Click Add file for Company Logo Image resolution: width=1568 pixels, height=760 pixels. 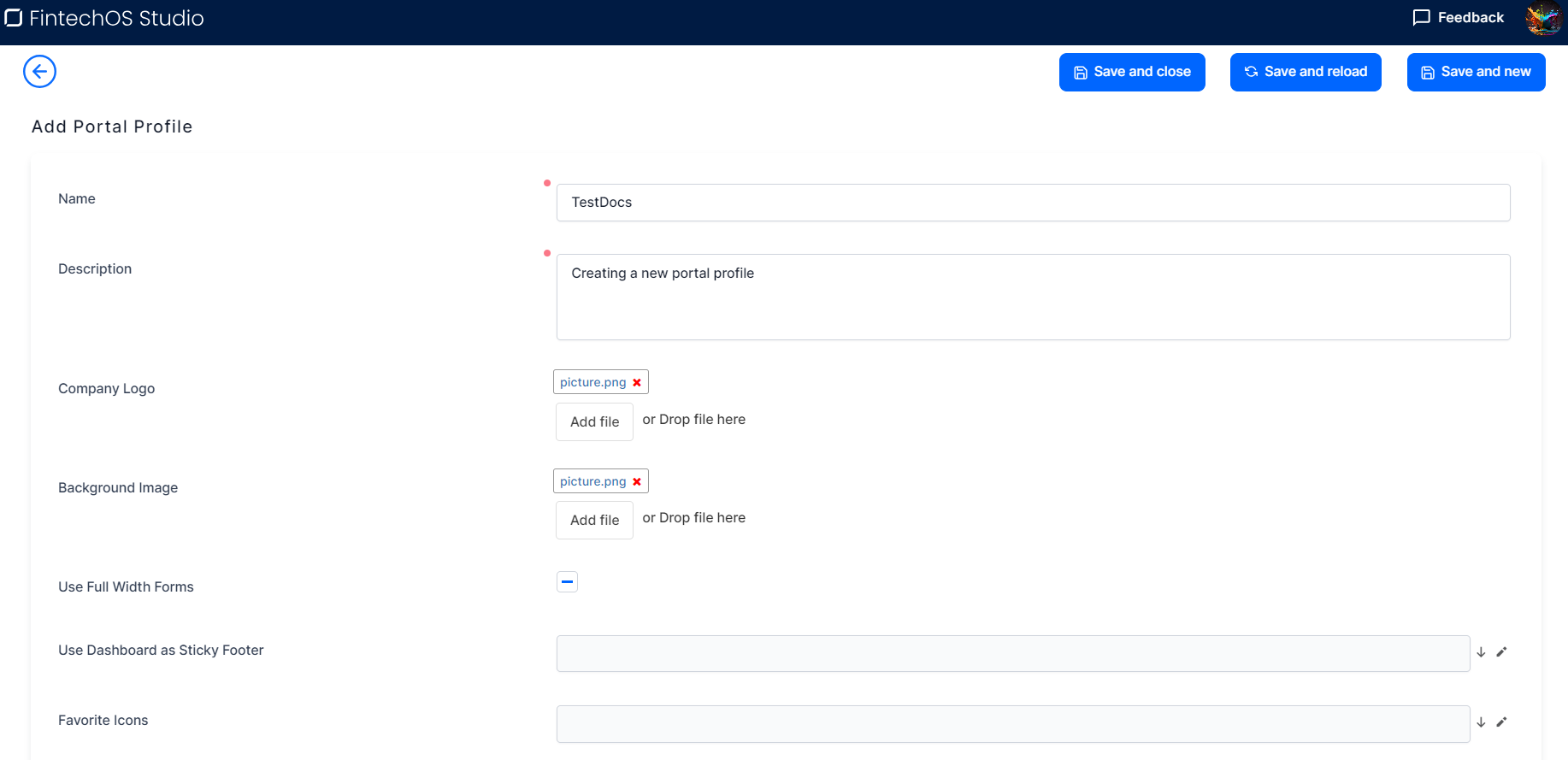pyautogui.click(x=594, y=421)
